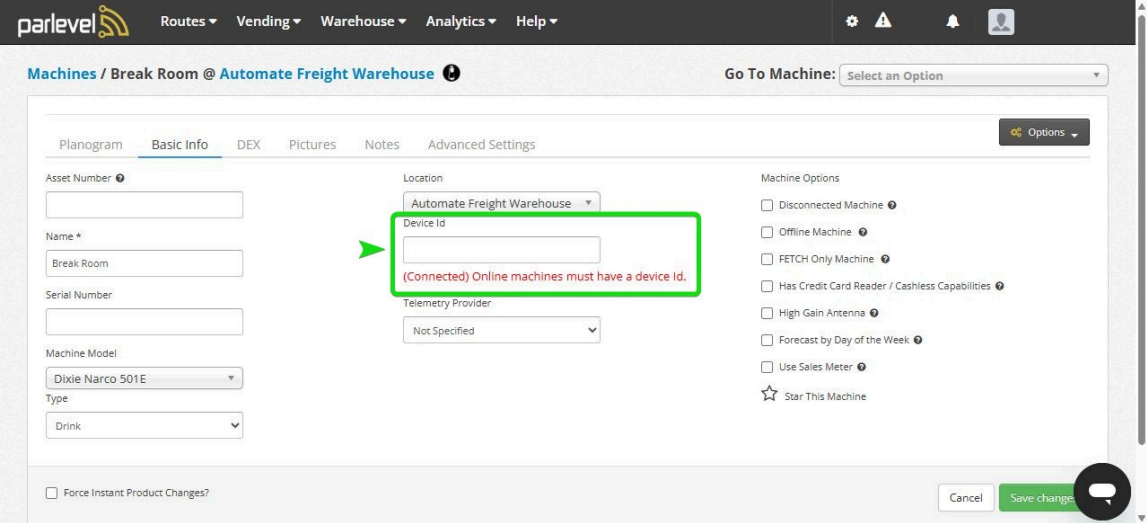The image size is (1147, 523).
Task: Click the Machines breadcrumb link
Action: (x=61, y=74)
